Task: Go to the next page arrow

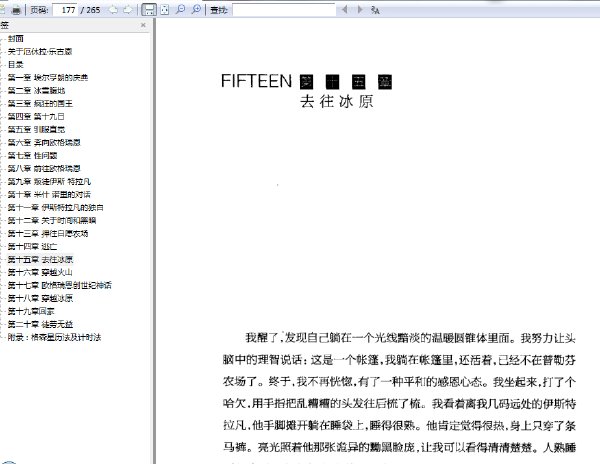Action: pos(128,10)
